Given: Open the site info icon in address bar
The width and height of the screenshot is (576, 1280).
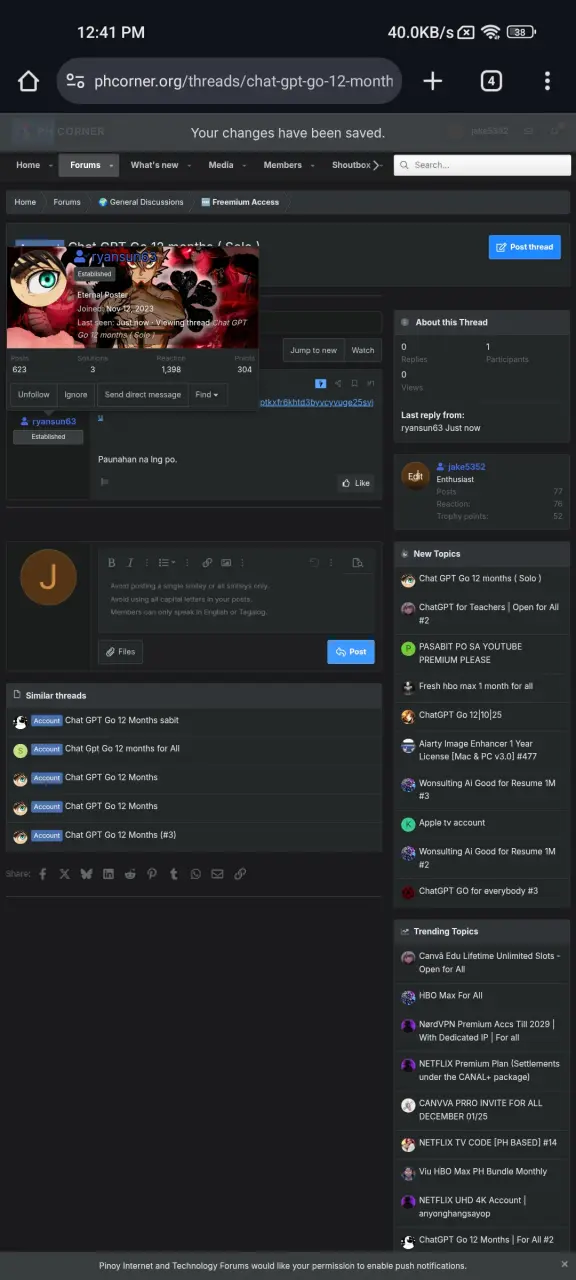Looking at the screenshot, I should [x=75, y=81].
